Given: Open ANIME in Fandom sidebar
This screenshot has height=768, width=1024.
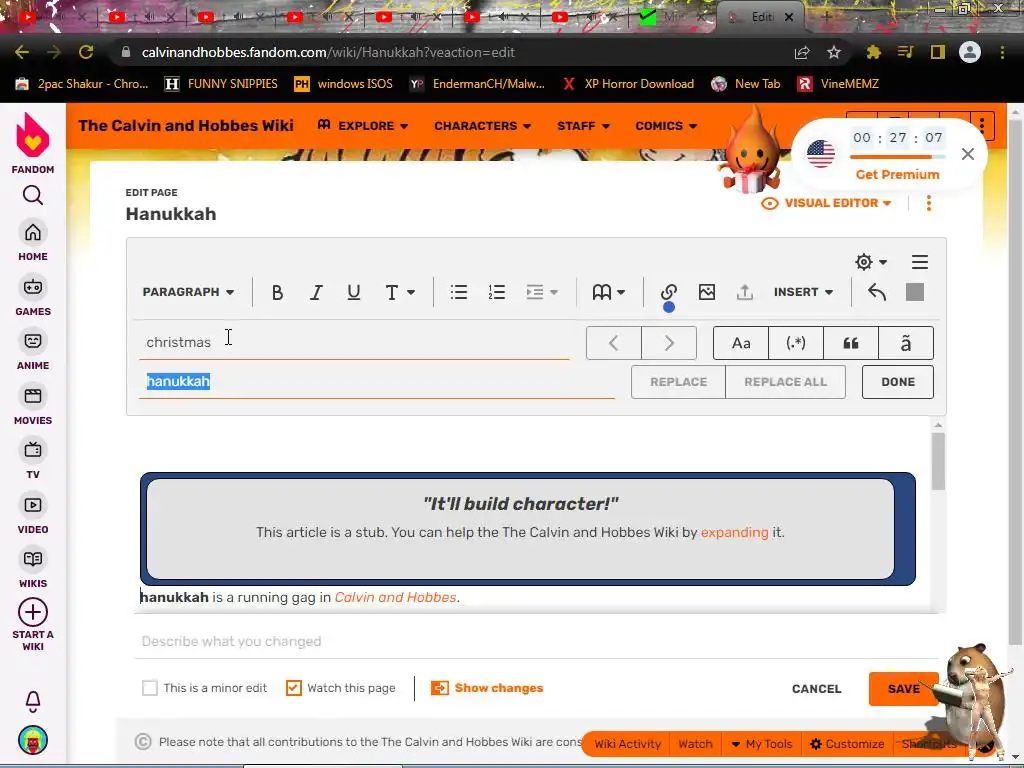Looking at the screenshot, I should [33, 351].
